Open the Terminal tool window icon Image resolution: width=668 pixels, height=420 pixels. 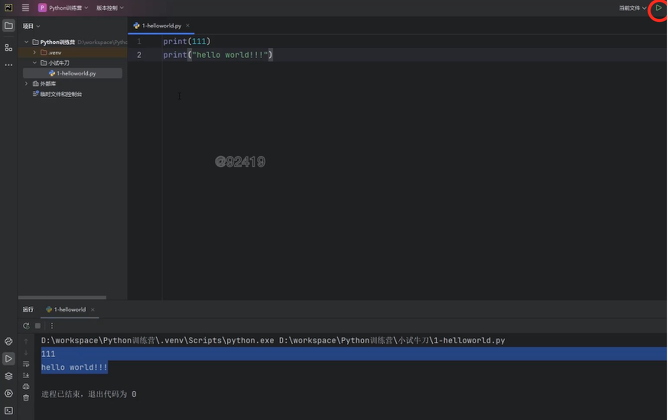pyautogui.click(x=9, y=411)
